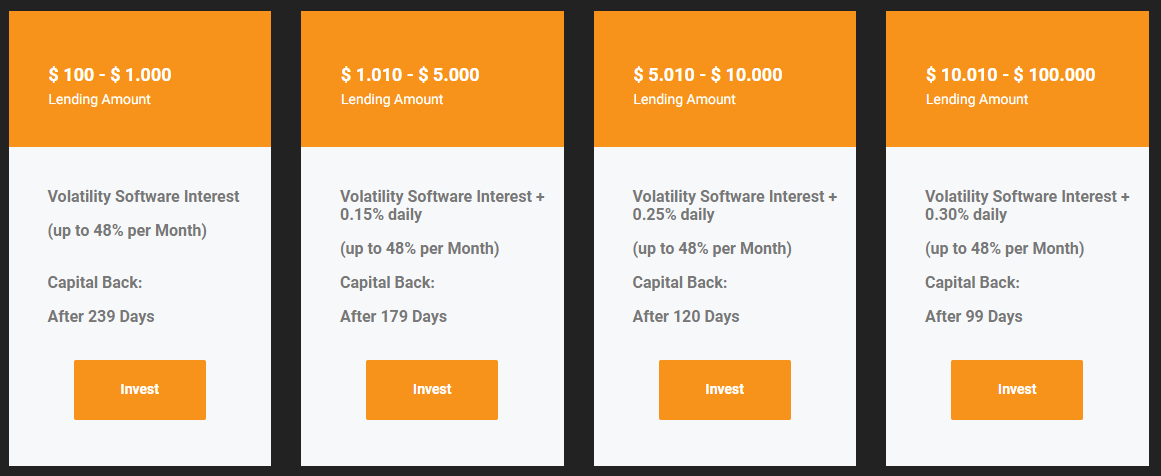Image resolution: width=1161 pixels, height=476 pixels.
Task: Click Invest on the $100 - $1.000 plan
Action: (x=139, y=389)
